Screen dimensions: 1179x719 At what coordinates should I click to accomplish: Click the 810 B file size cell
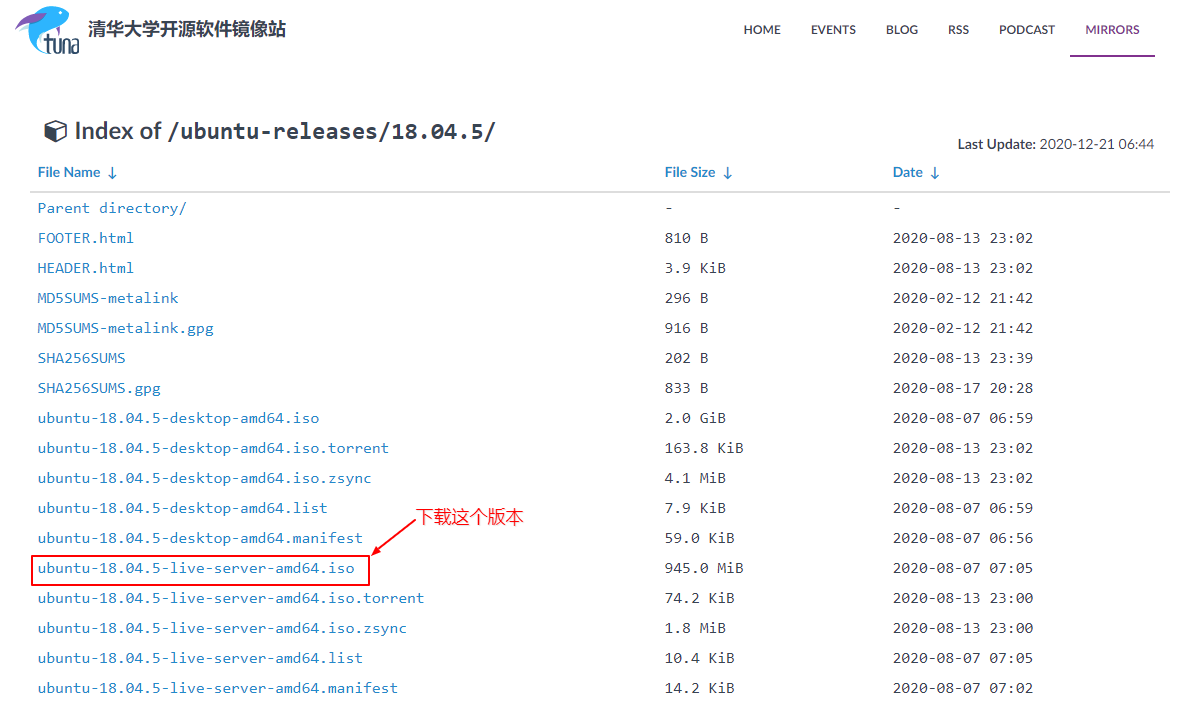pyautogui.click(x=686, y=238)
